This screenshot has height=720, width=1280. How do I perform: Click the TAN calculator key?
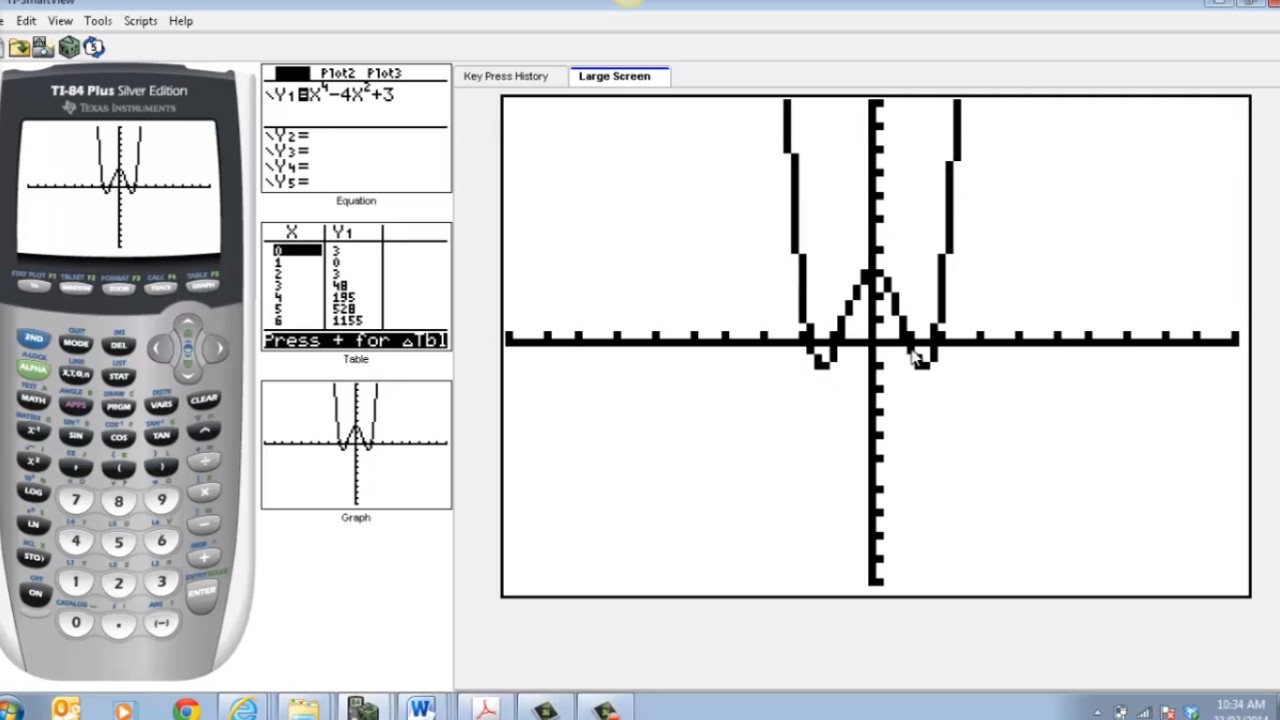(x=161, y=436)
